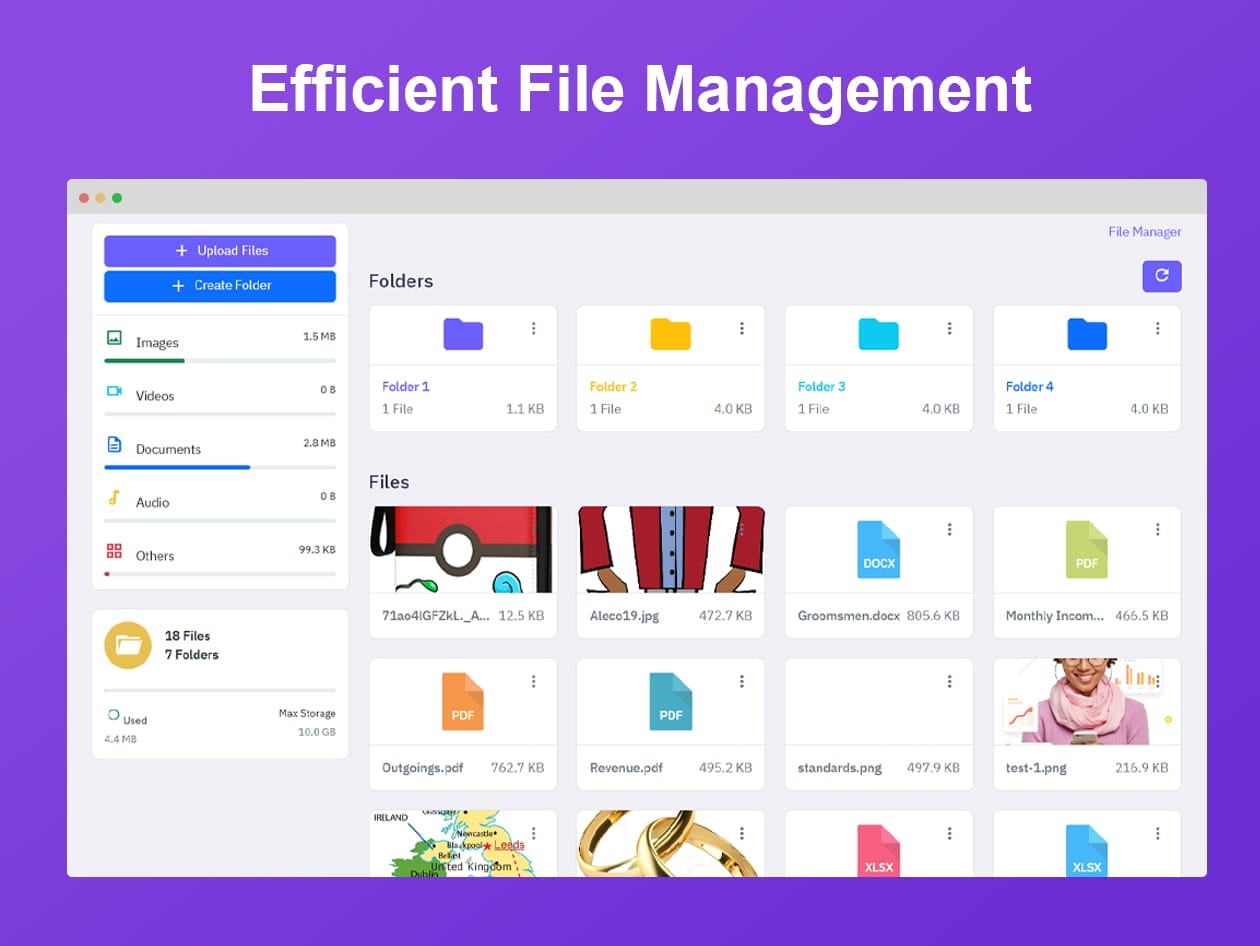
Task: Open options menu for standards.png
Action: pyautogui.click(x=949, y=681)
